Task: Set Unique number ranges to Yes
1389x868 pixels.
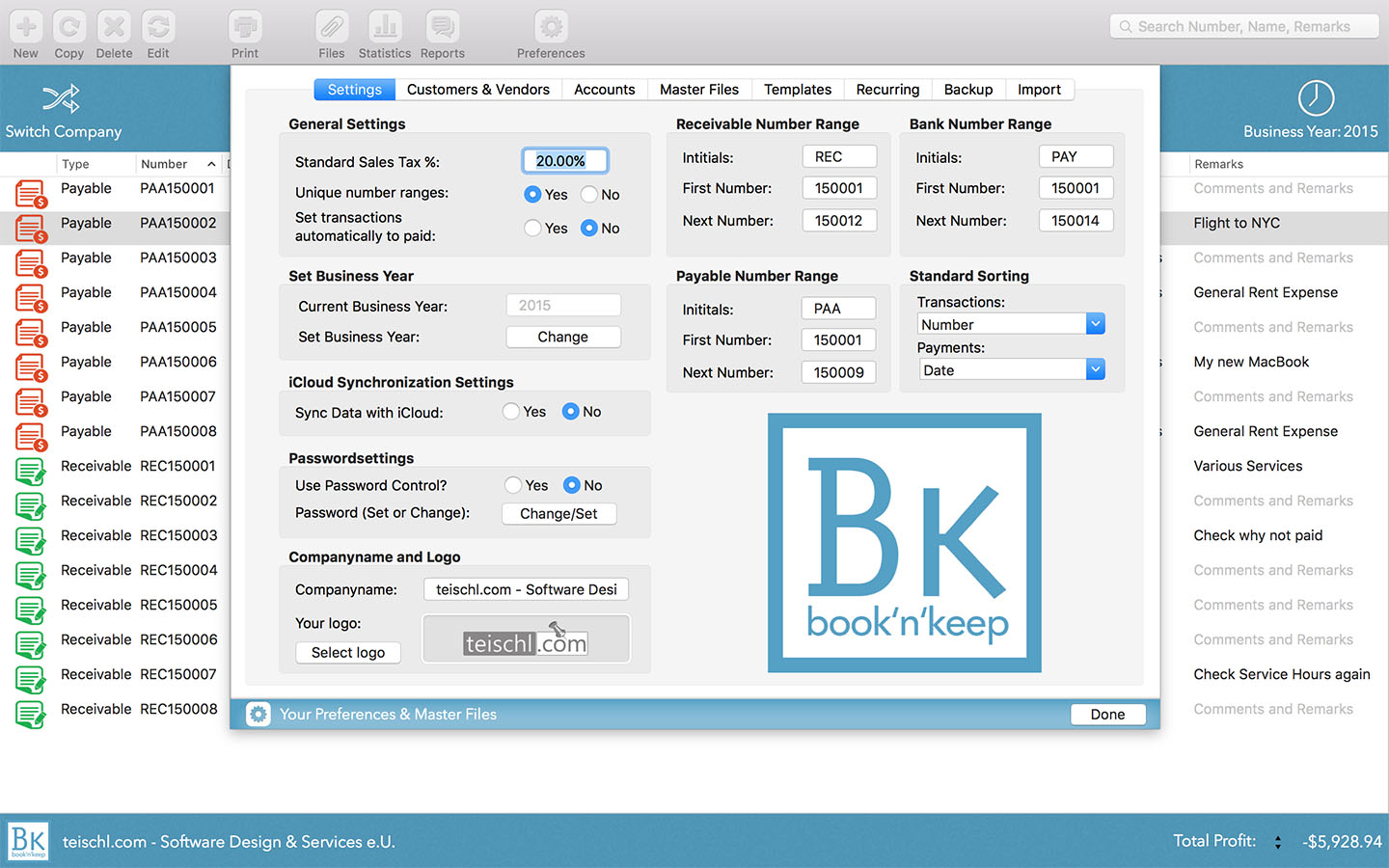Action: [x=532, y=194]
